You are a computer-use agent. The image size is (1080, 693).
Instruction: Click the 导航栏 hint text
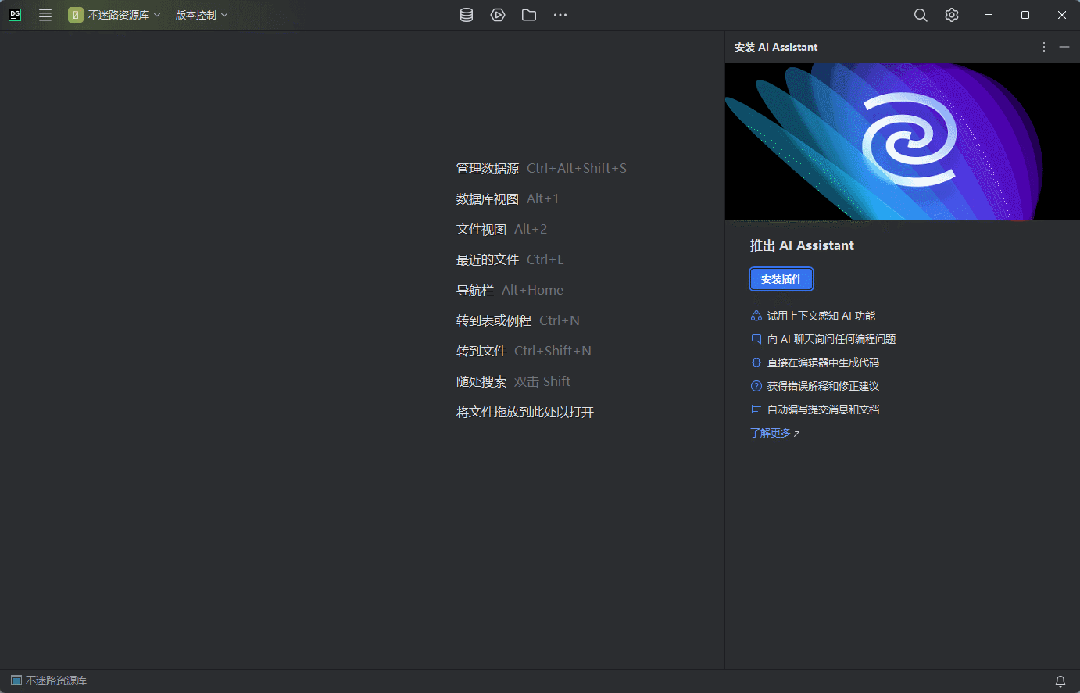475,290
